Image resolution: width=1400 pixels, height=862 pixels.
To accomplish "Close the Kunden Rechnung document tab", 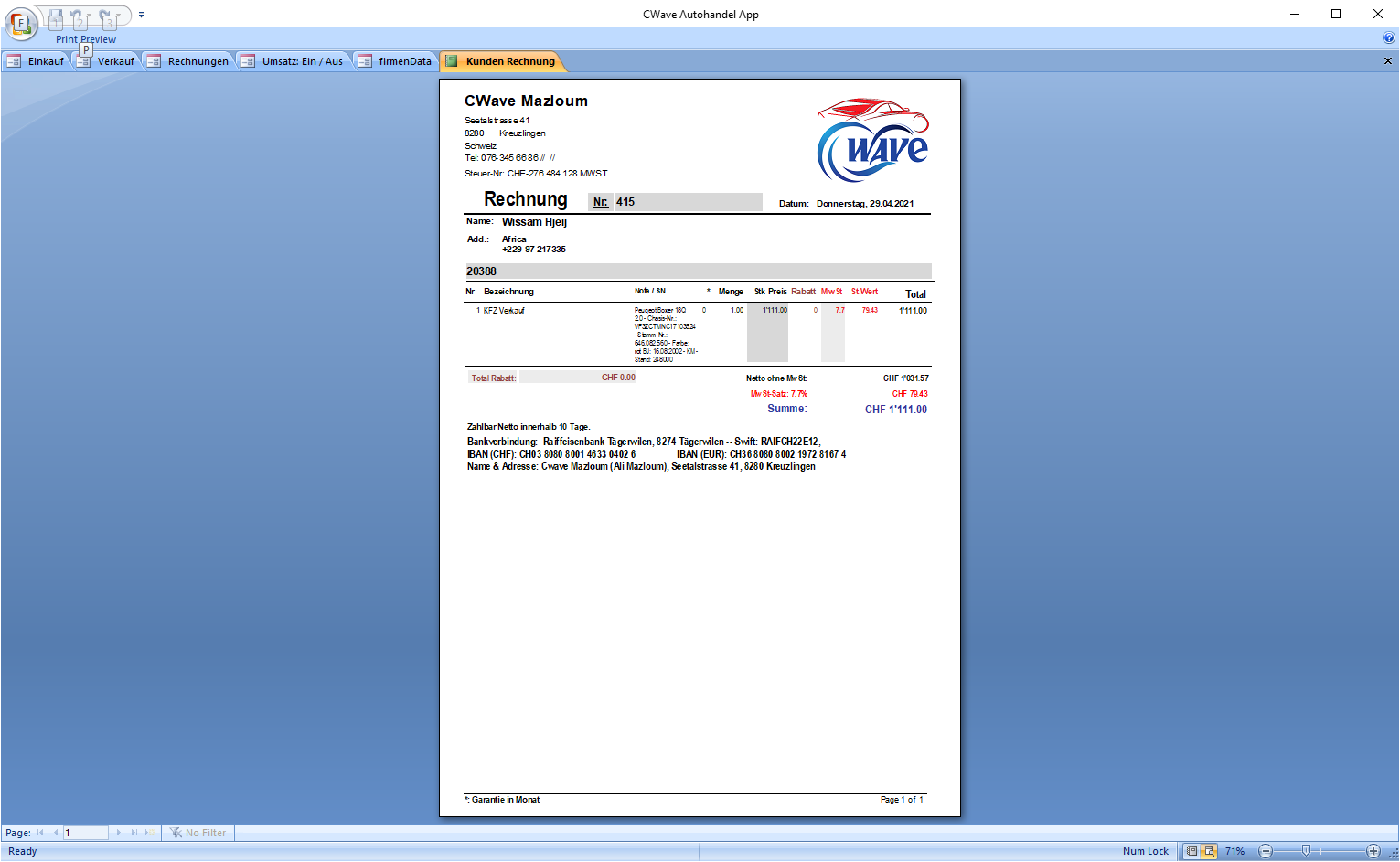I will [1387, 61].
